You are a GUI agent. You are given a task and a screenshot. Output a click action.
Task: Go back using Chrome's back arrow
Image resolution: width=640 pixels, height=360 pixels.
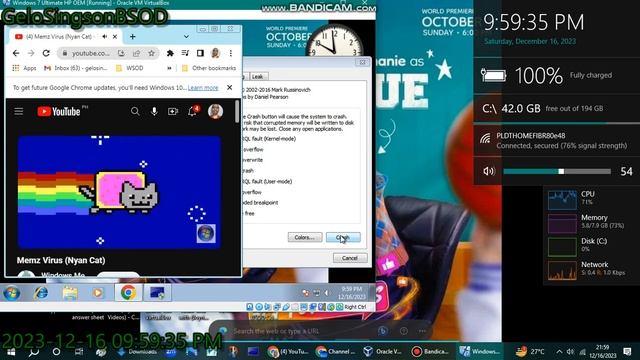(x=16, y=53)
